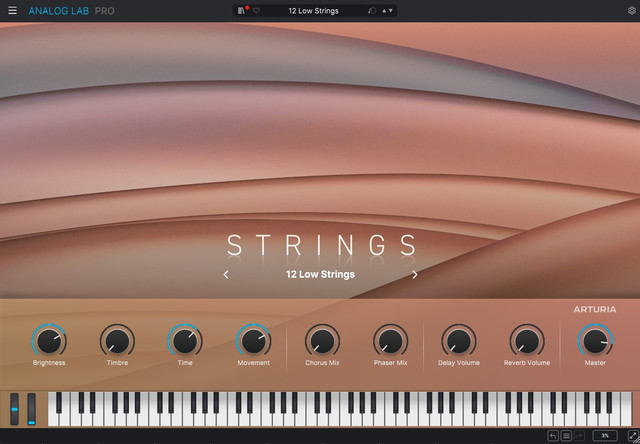This screenshot has height=444, width=640.
Task: Go to previous preset with top-bar up arrow
Action: tap(384, 11)
